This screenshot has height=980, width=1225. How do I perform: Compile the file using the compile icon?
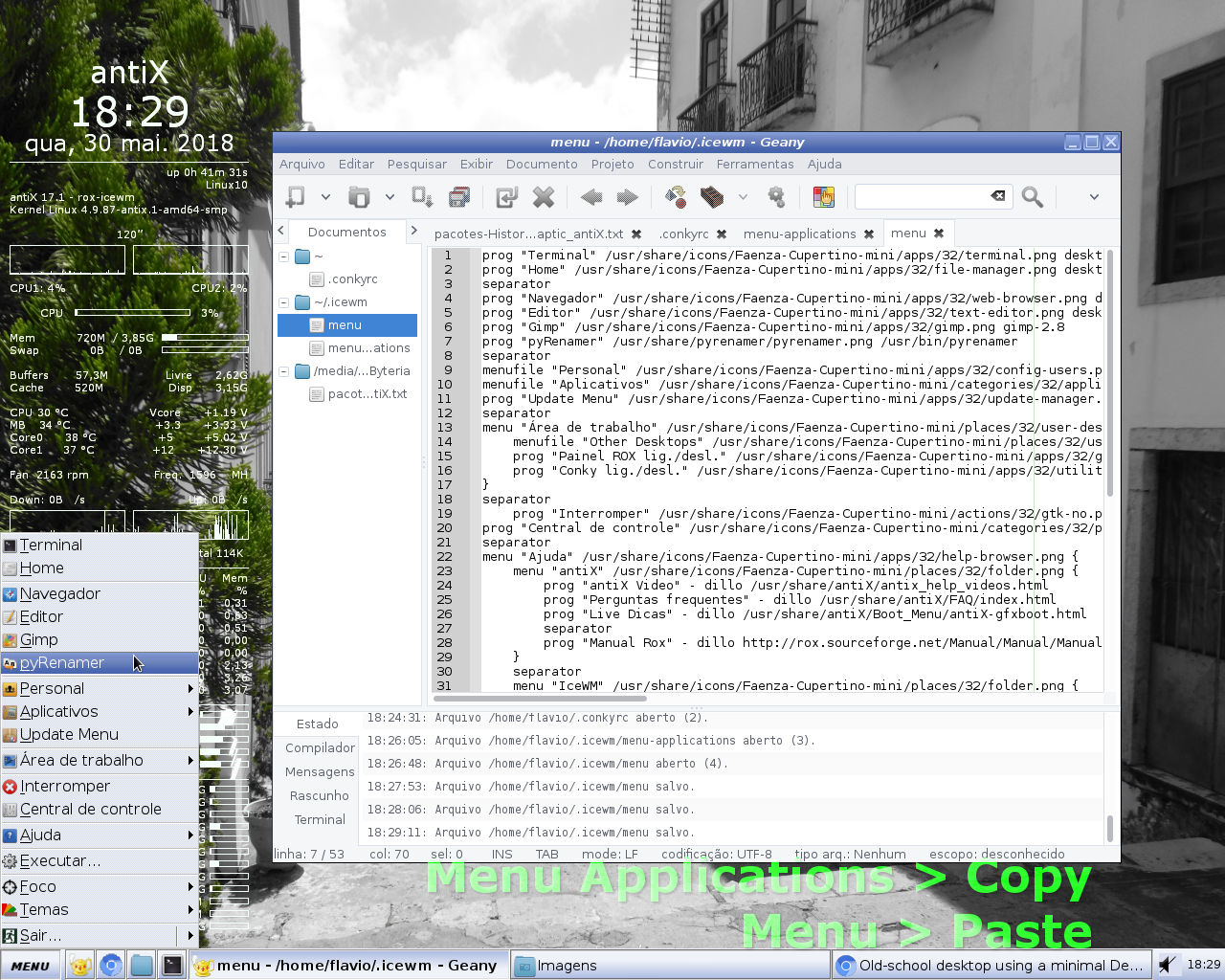pyautogui.click(x=675, y=197)
